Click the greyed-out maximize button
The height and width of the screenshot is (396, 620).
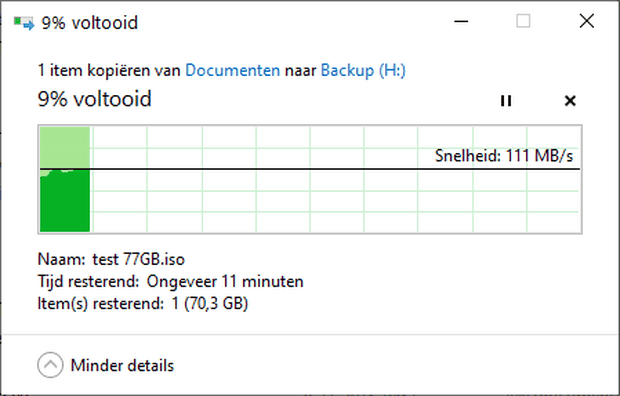click(523, 21)
